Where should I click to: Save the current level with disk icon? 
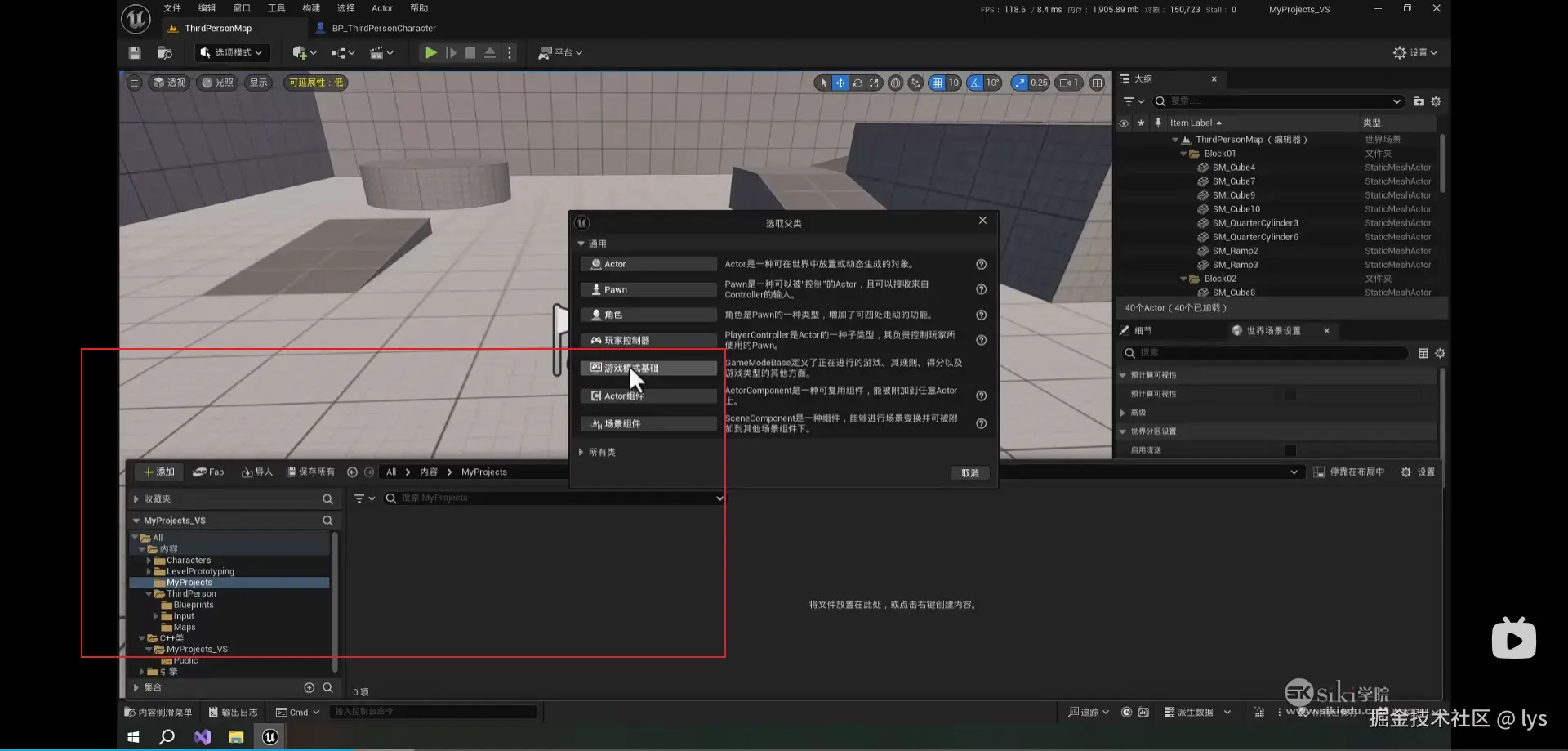pyautogui.click(x=135, y=53)
